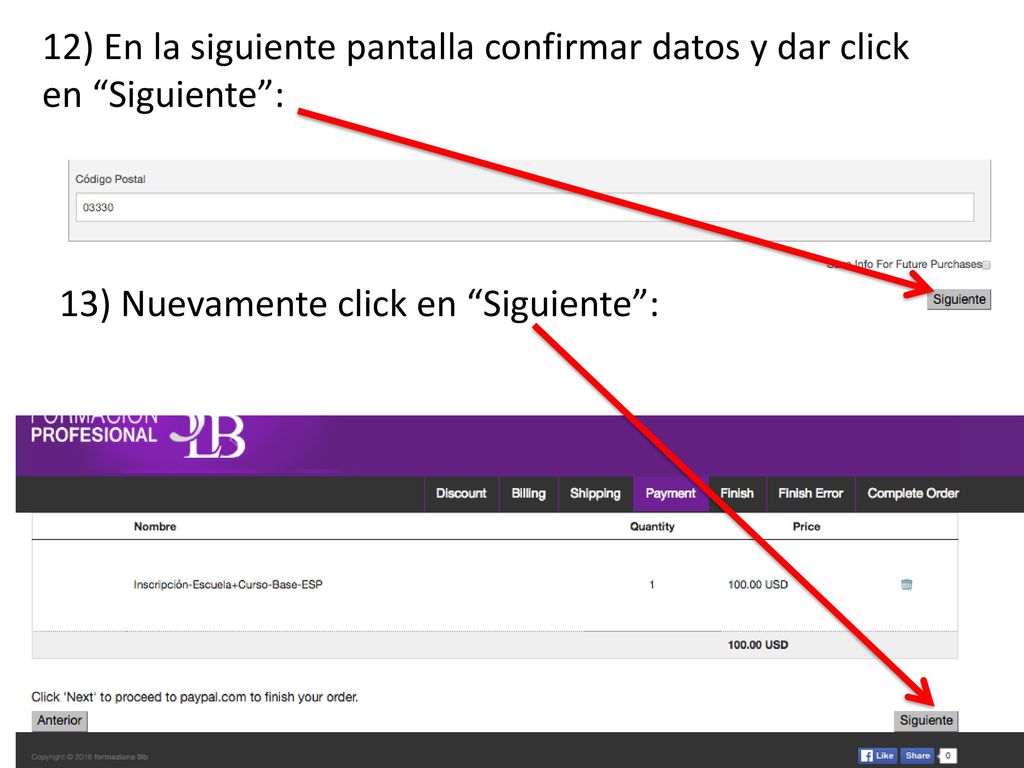Viewport: 1024px width, 768px height.
Task: Open the Complete Order tab
Action: click(x=913, y=494)
